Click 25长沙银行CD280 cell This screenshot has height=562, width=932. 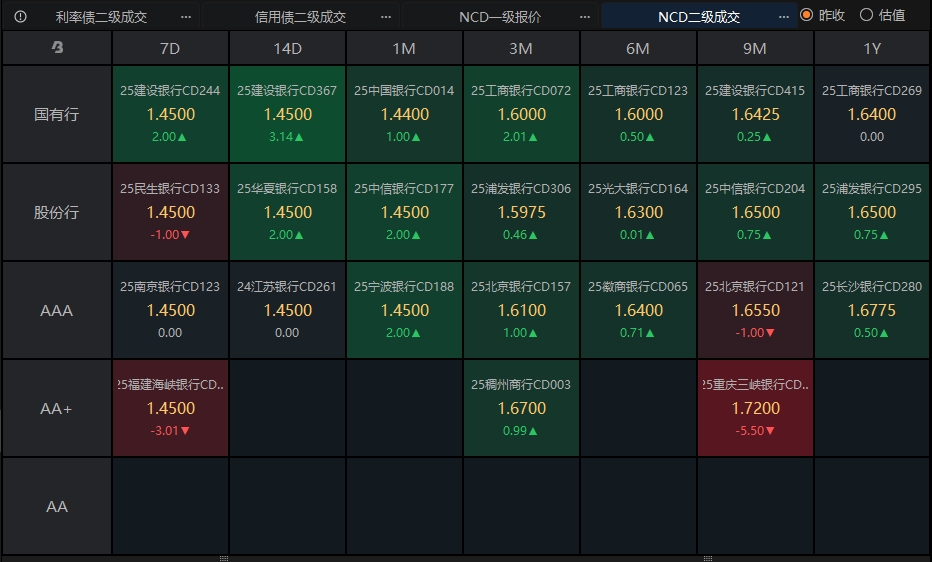click(873, 310)
